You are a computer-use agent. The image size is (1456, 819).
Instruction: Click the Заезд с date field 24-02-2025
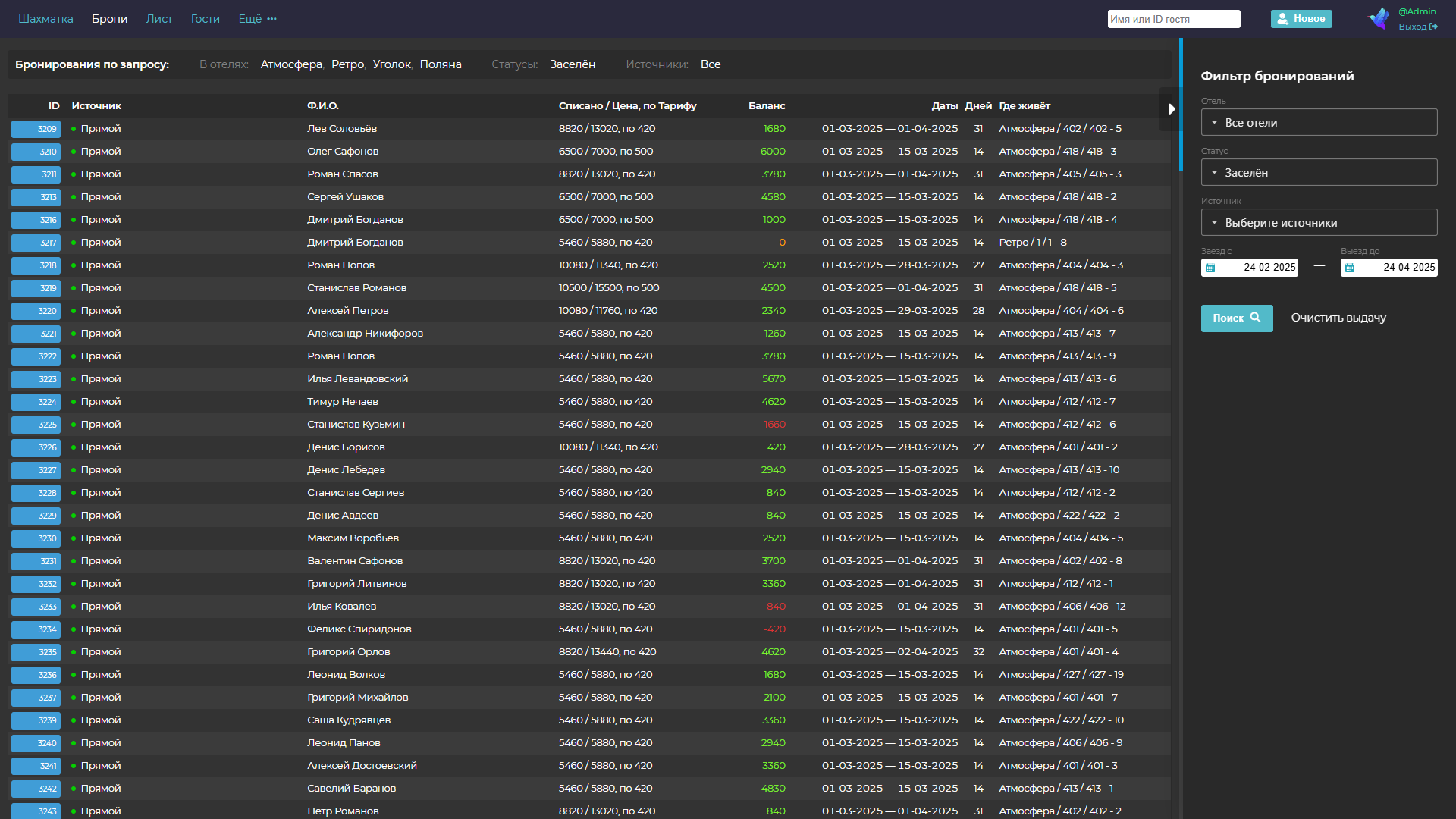[x=1250, y=268]
